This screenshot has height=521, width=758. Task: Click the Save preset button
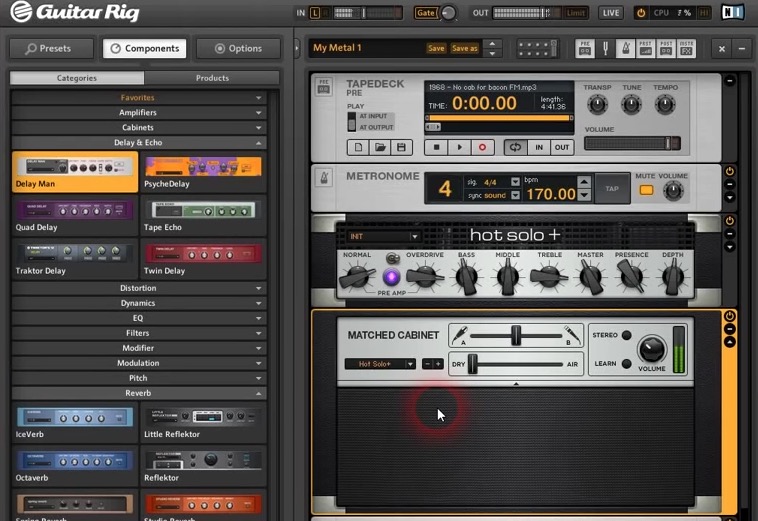coord(436,48)
